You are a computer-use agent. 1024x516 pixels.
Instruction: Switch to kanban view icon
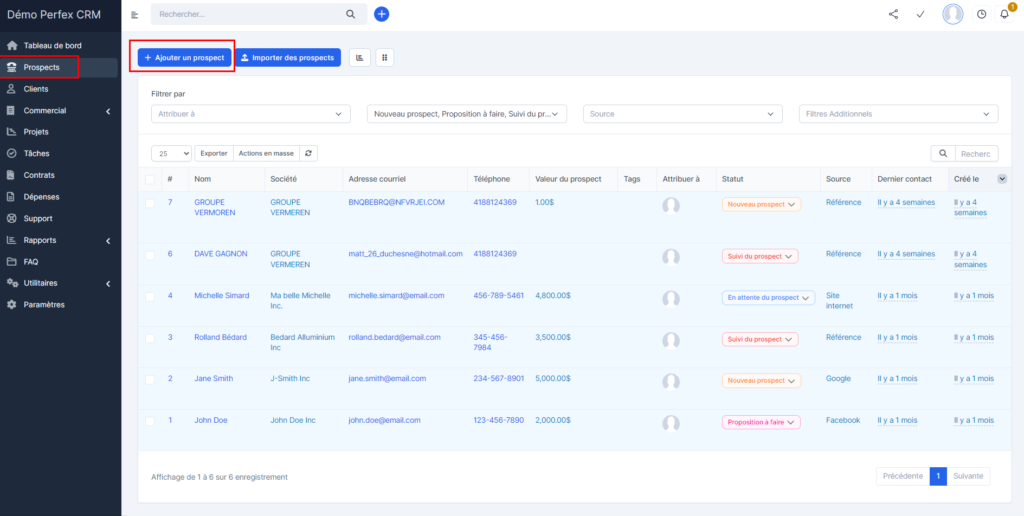tap(385, 57)
